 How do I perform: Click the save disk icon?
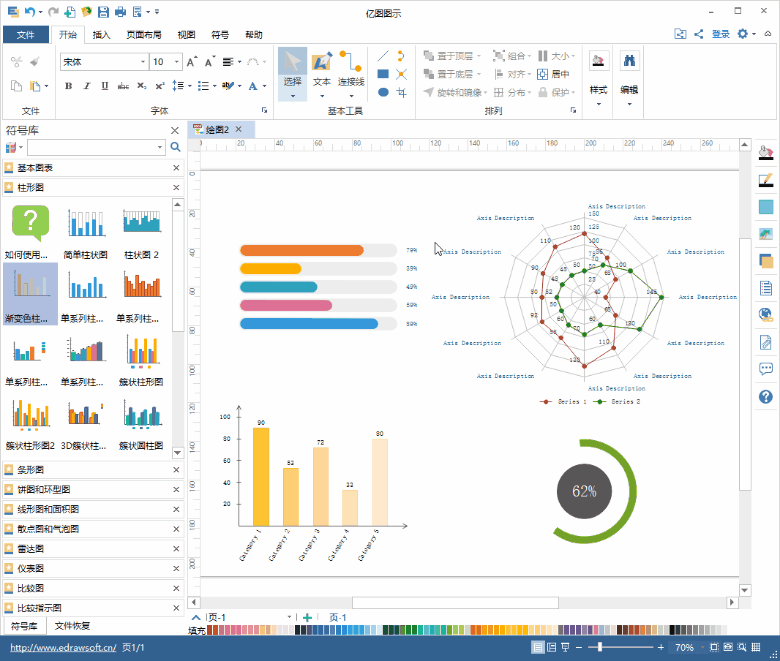103,12
